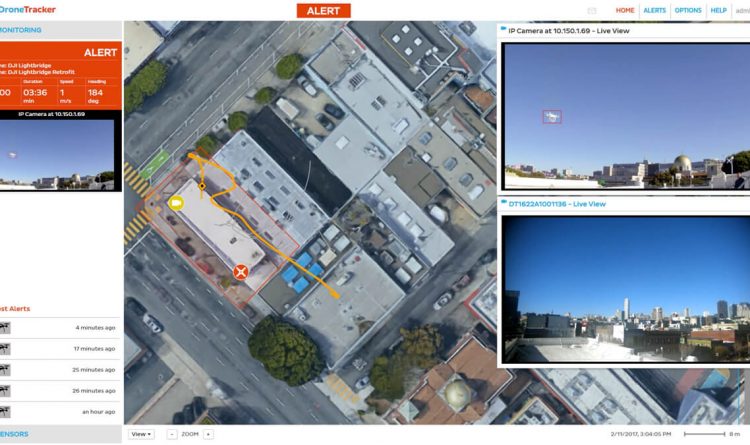750x445 pixels.
Task: Click the IP Camera live video feed
Action: click(x=627, y=116)
